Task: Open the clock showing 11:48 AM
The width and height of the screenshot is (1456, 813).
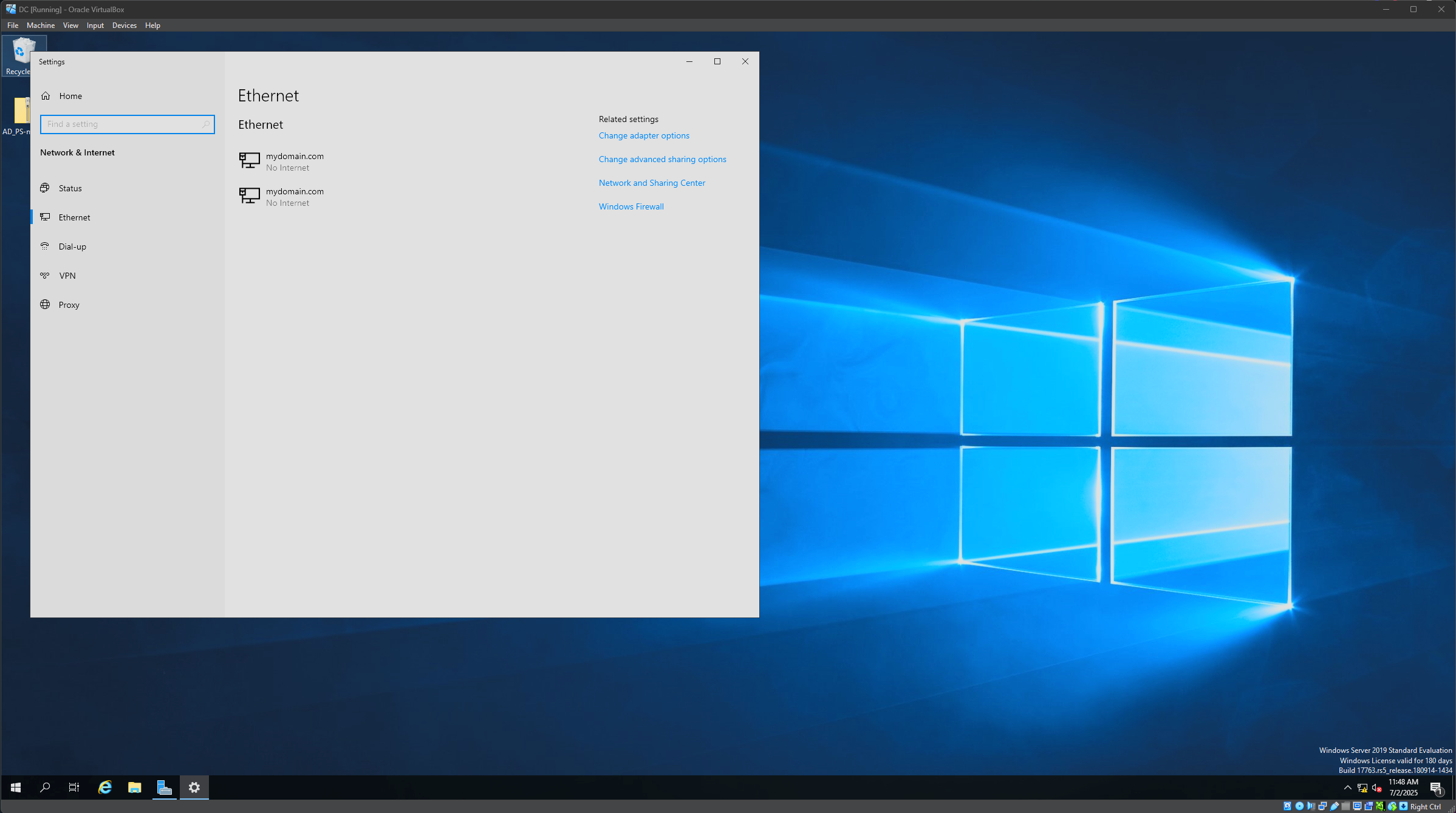Action: (1403, 787)
